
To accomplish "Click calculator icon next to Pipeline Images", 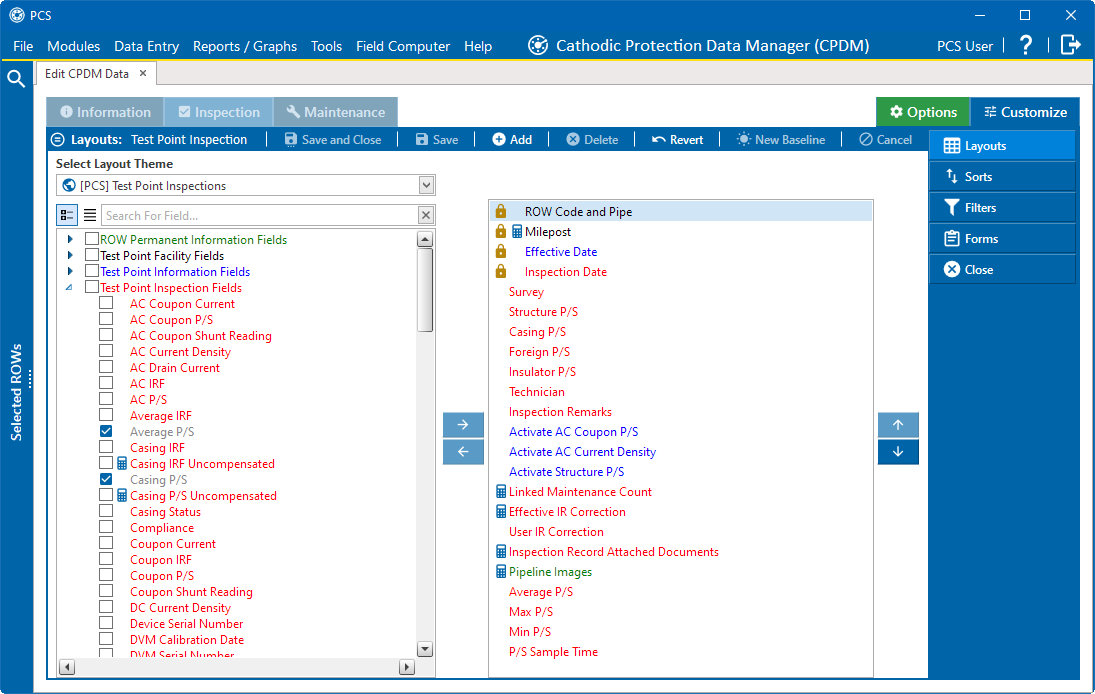I will (501, 572).
